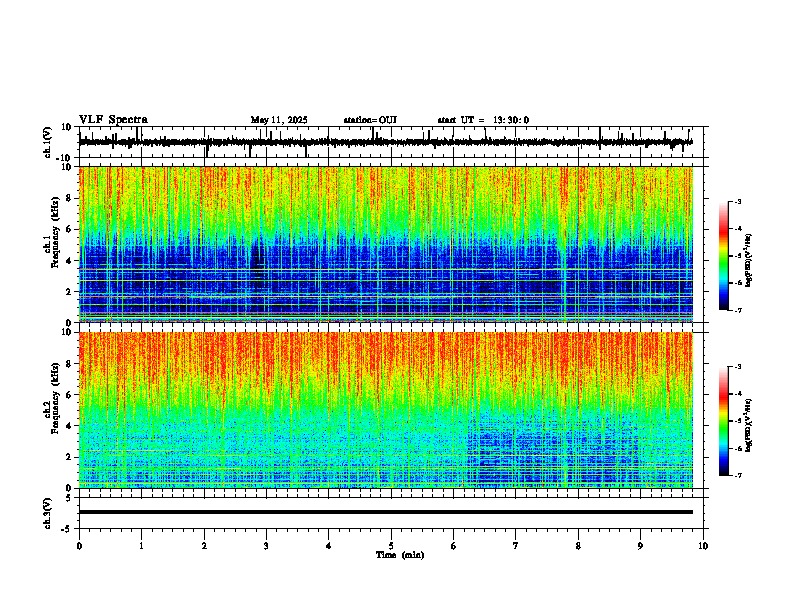
Task: Click the "5" tick on the time axis
Action: pos(391,546)
